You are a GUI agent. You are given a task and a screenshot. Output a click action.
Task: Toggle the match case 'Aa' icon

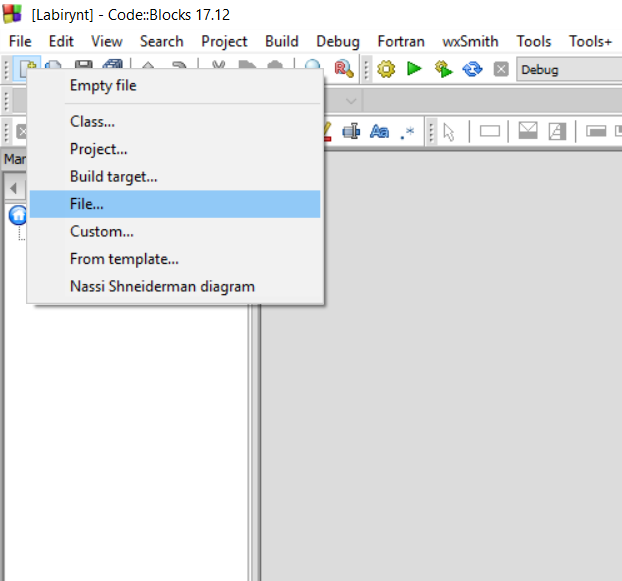tap(379, 132)
